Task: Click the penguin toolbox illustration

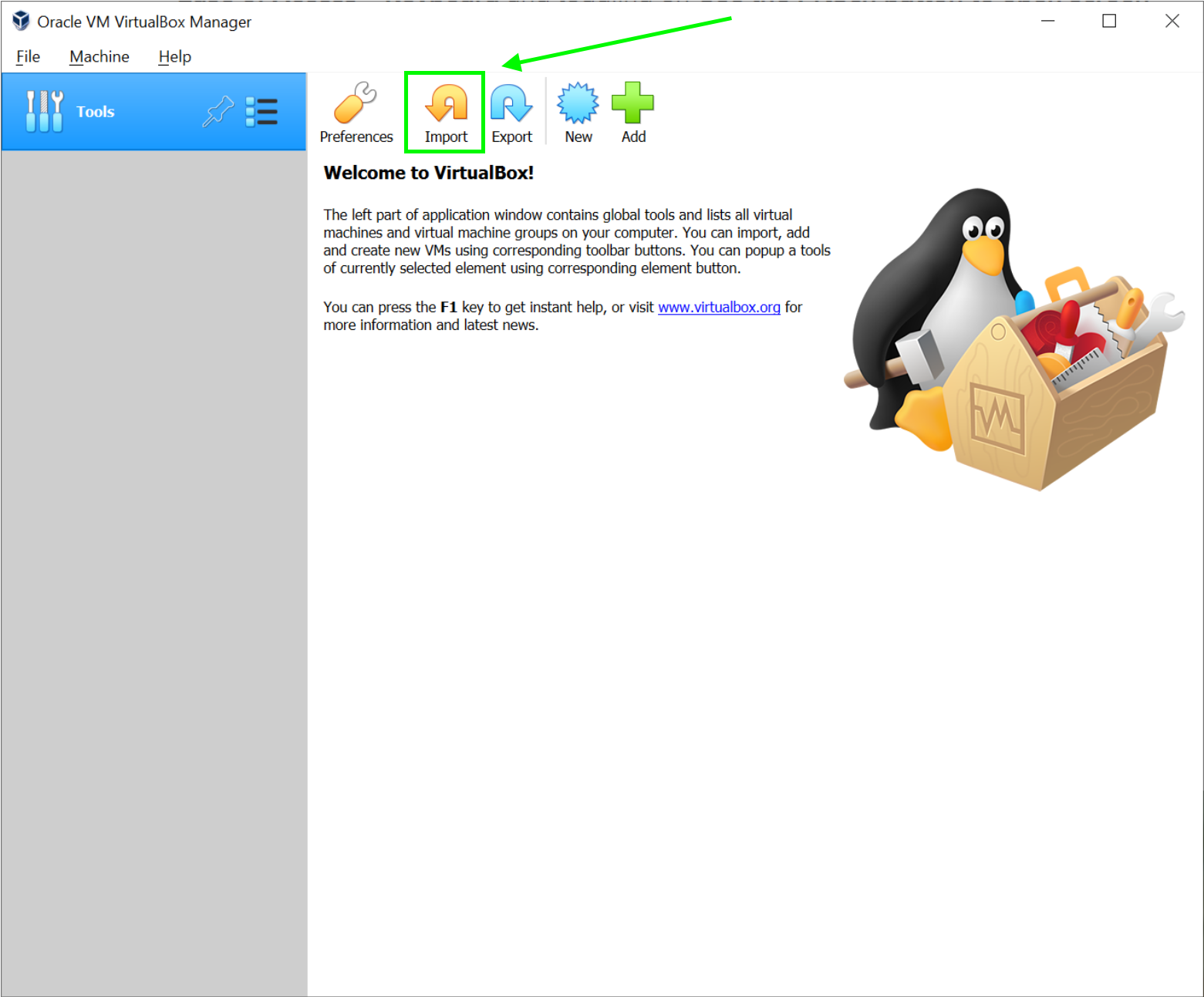Action: 1014,339
